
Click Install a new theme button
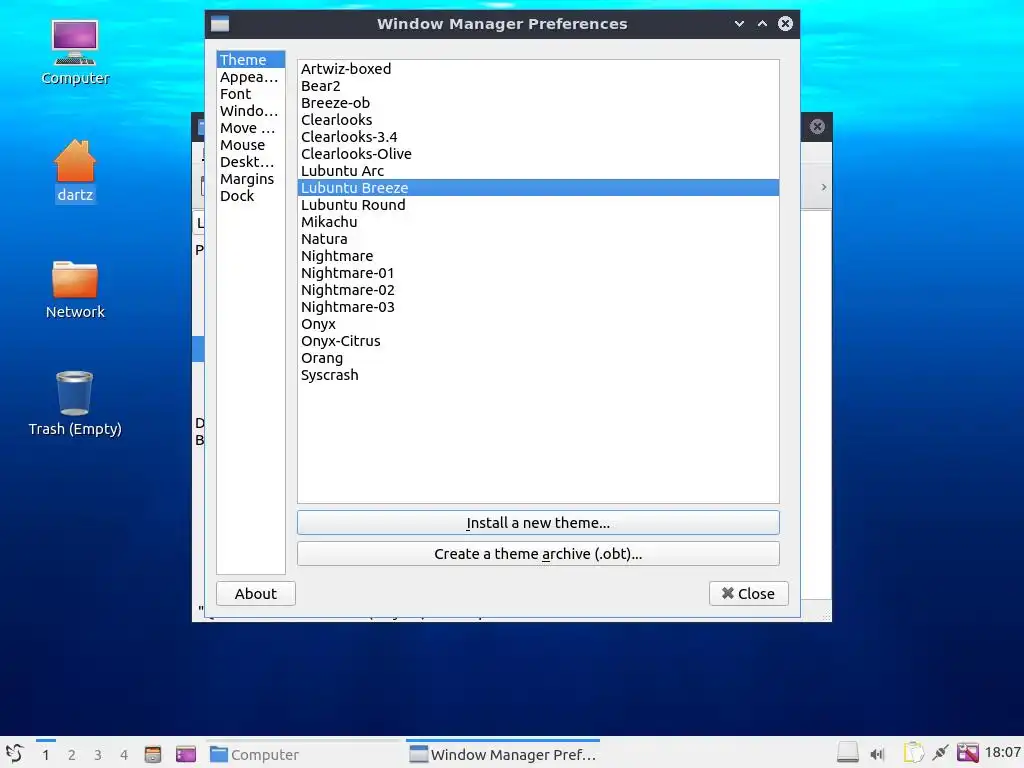pos(538,522)
